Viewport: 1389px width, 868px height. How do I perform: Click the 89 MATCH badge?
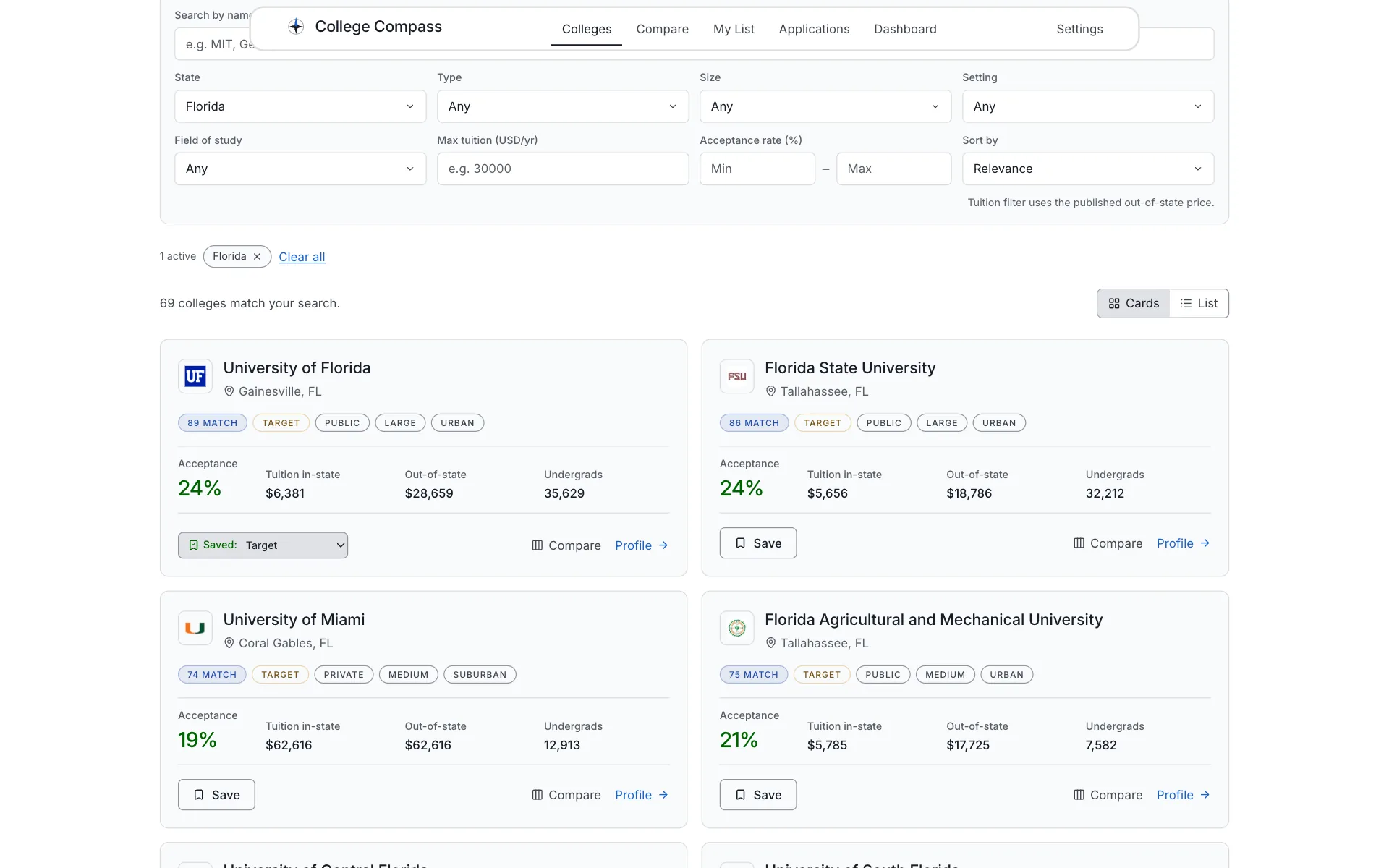click(x=212, y=423)
